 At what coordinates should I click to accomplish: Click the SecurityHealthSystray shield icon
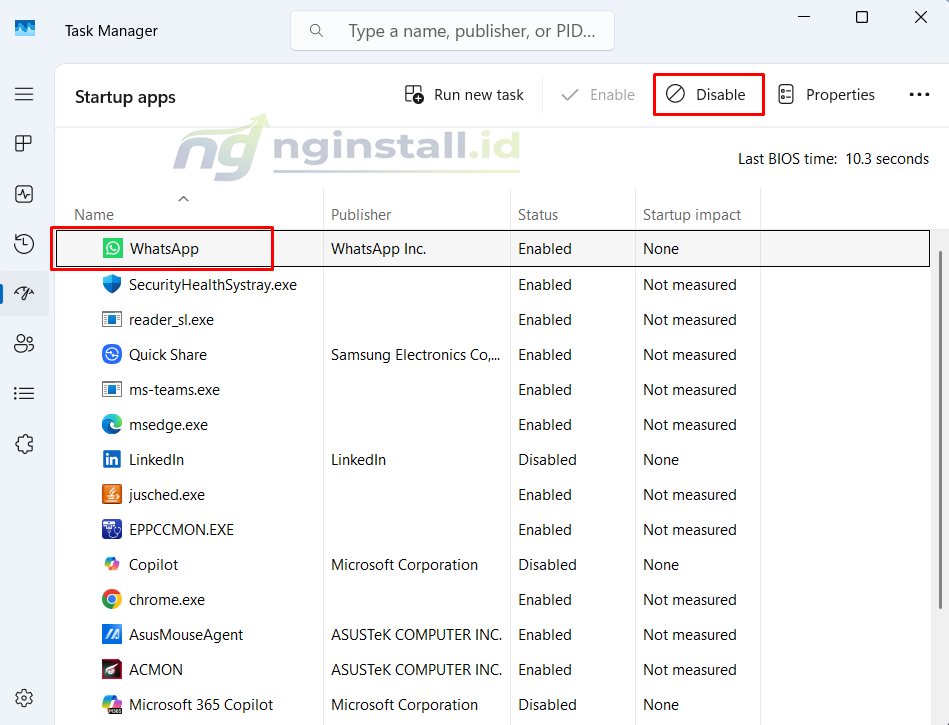[112, 284]
